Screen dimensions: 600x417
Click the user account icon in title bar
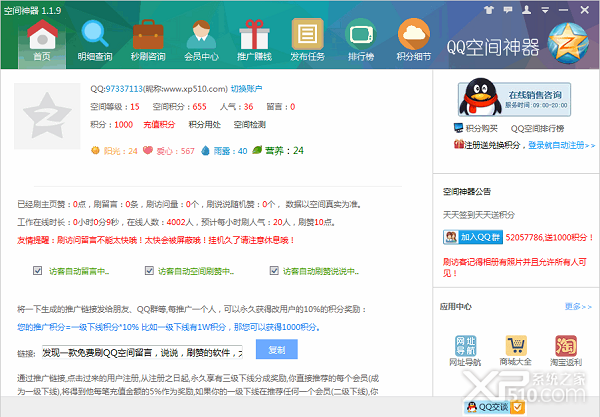pos(527,10)
